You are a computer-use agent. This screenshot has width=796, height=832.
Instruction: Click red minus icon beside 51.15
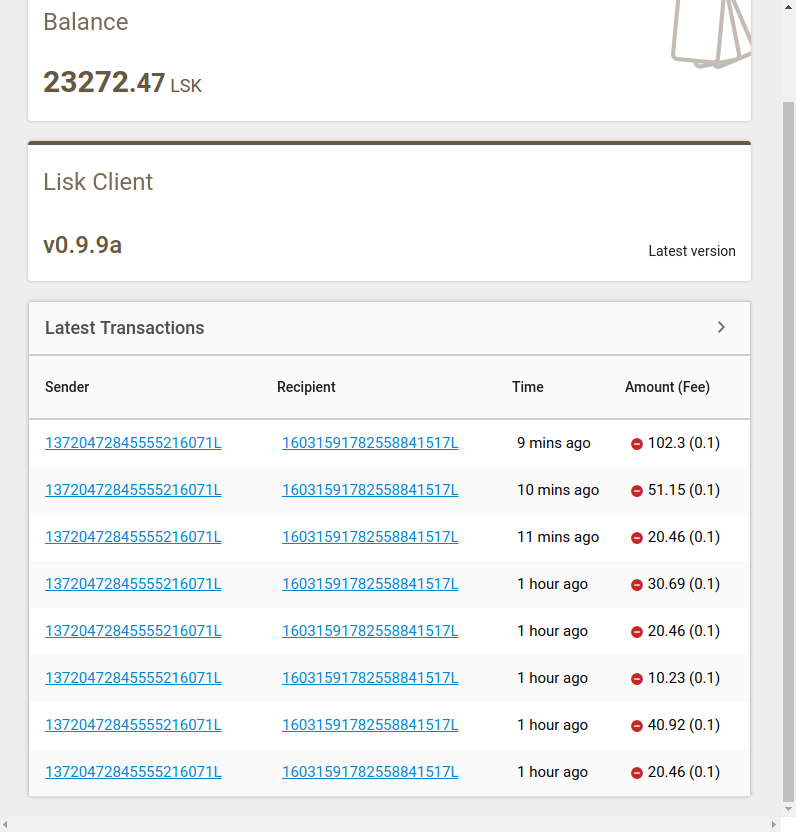point(637,491)
